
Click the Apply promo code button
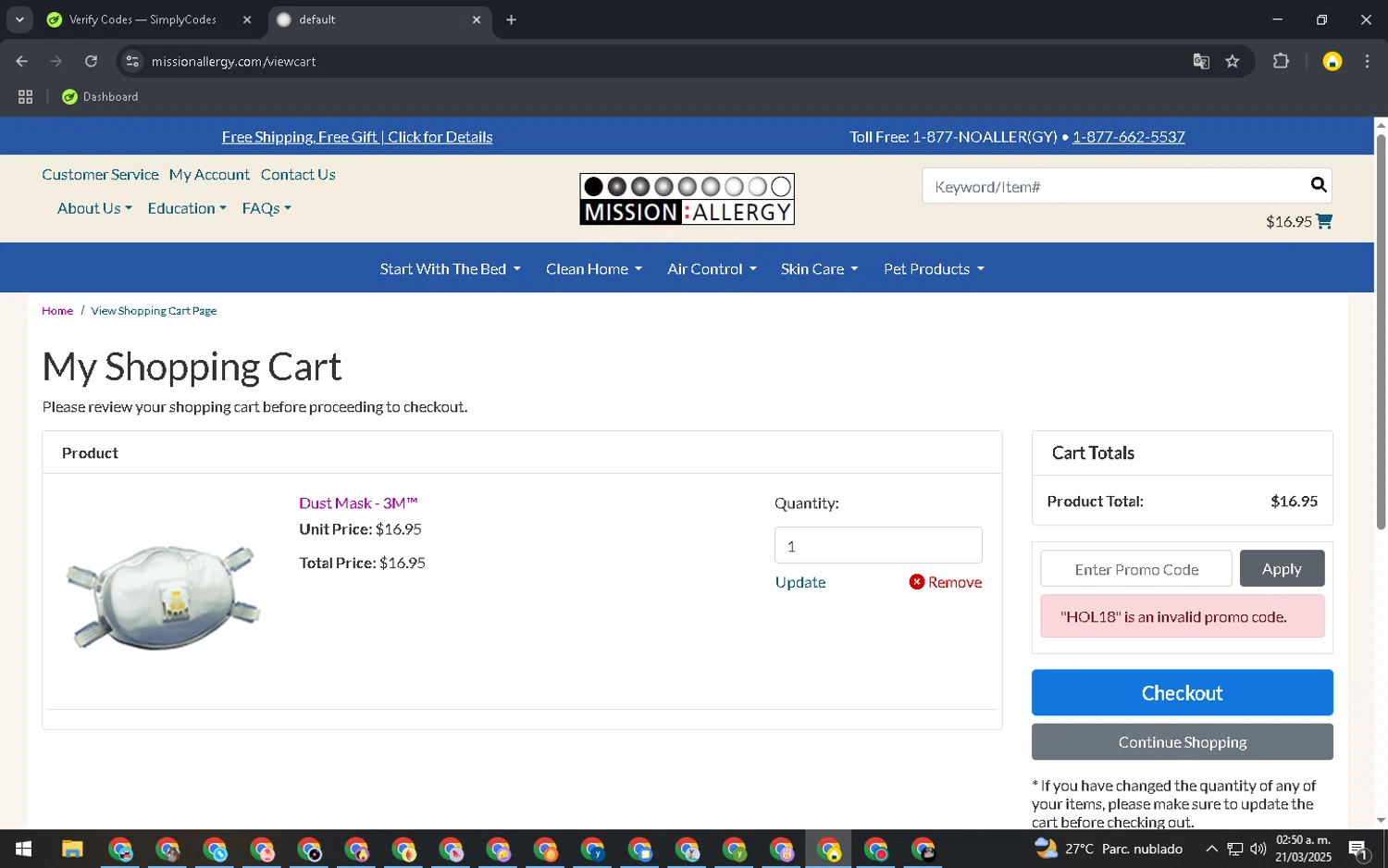tap(1282, 568)
